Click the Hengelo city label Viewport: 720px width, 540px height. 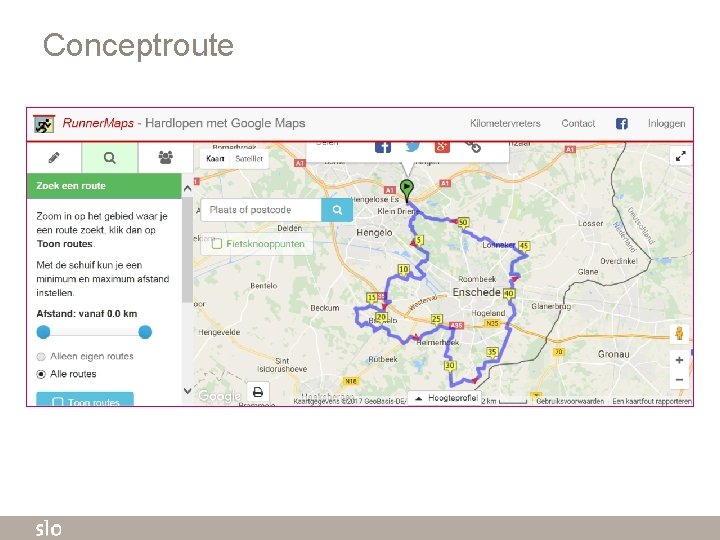(374, 233)
